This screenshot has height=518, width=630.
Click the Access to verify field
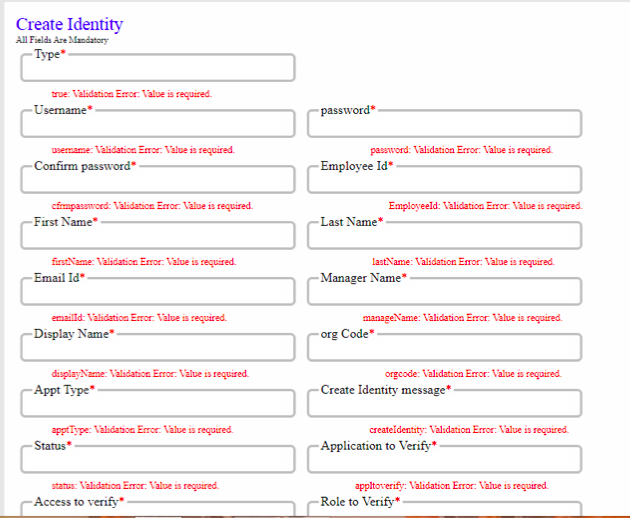(x=158, y=508)
